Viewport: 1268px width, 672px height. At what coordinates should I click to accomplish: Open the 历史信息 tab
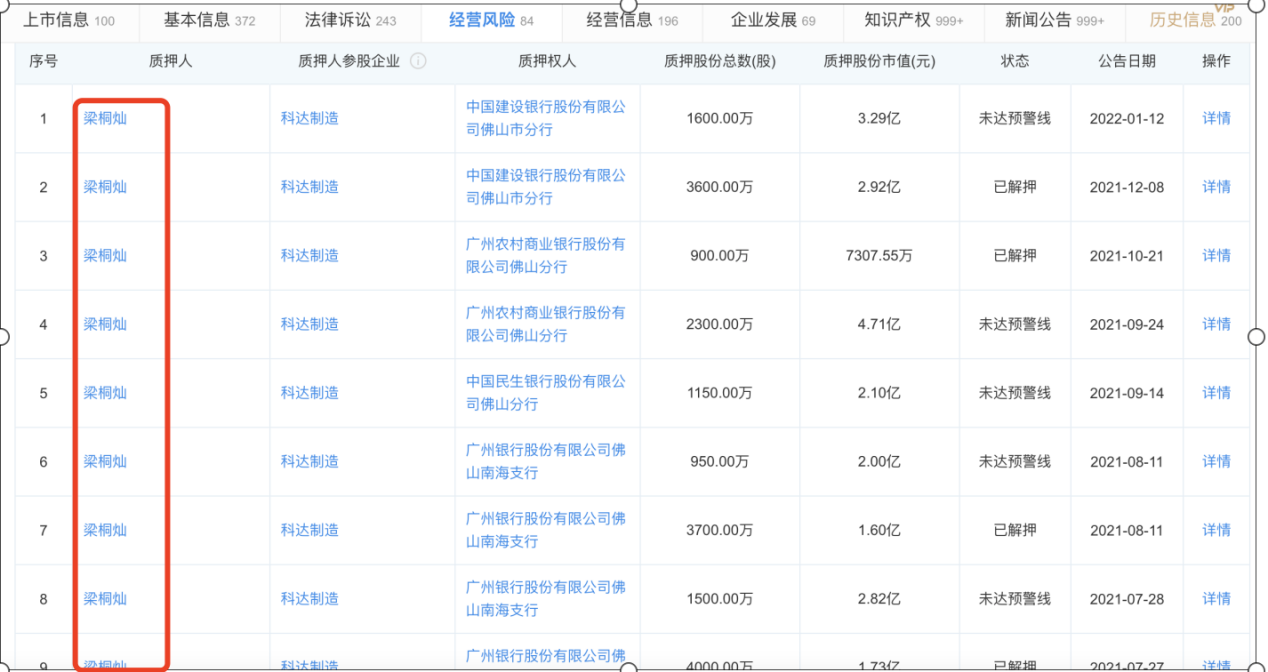tap(1183, 20)
